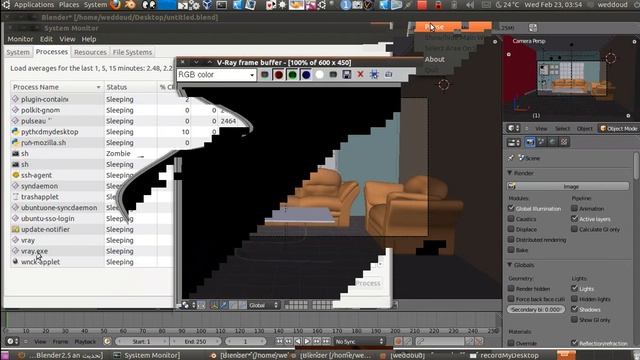The image size is (640, 360).
Task: Click the monochrome mode icon after white circle
Action: (x=333, y=75)
